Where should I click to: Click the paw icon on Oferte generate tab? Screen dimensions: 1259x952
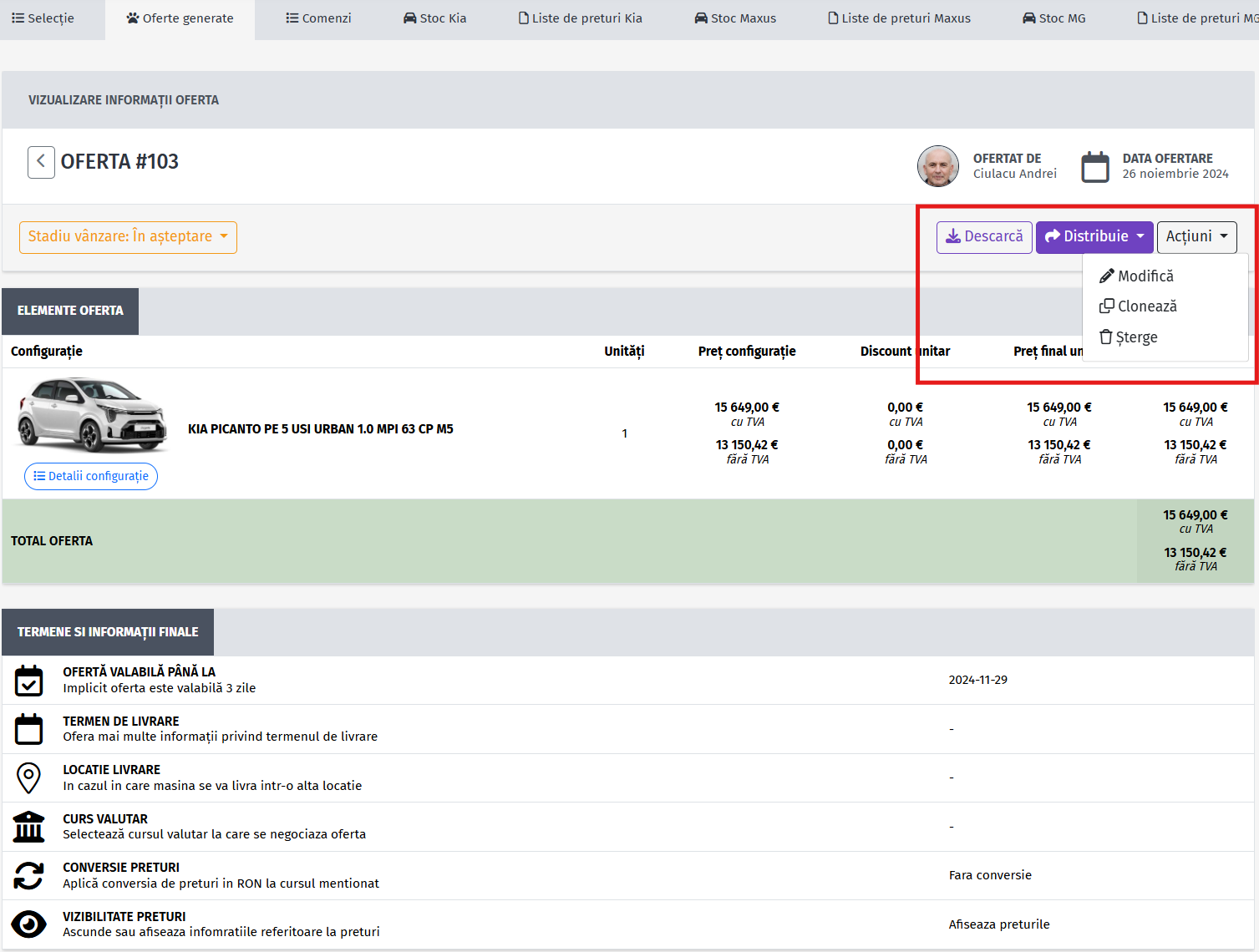pos(133,18)
